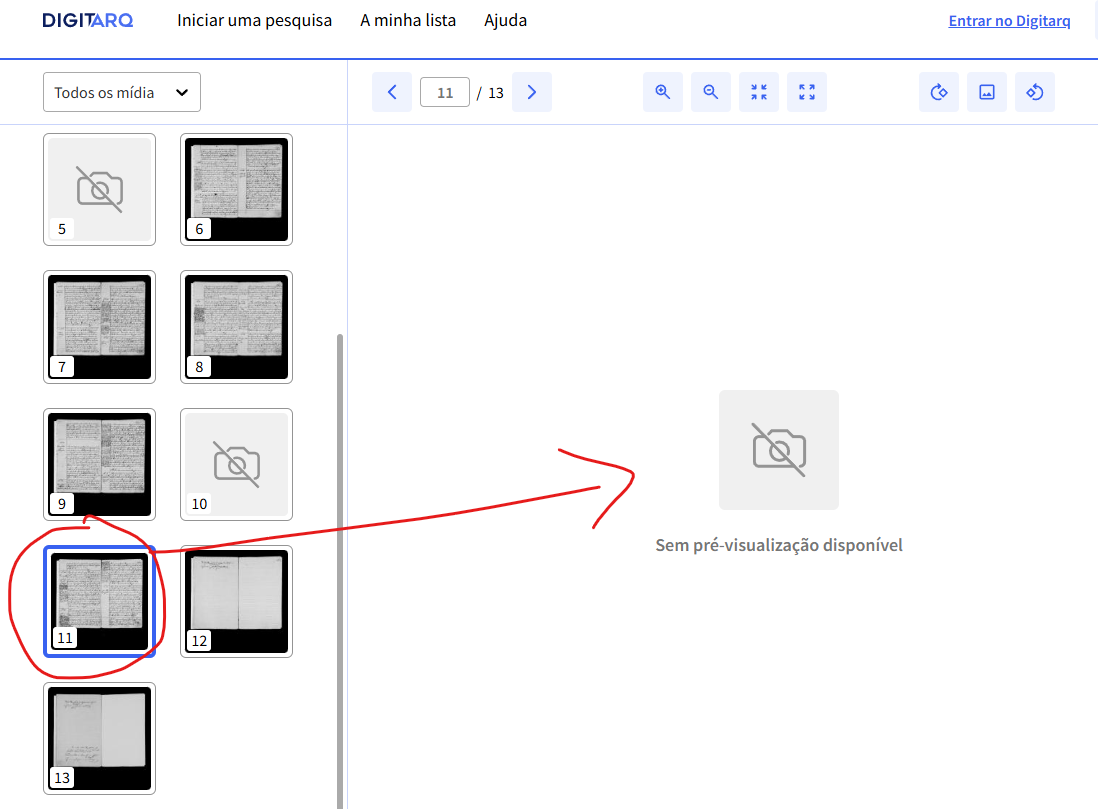This screenshot has width=1098, height=809.
Task: Click the page number input field
Action: pyautogui.click(x=445, y=92)
